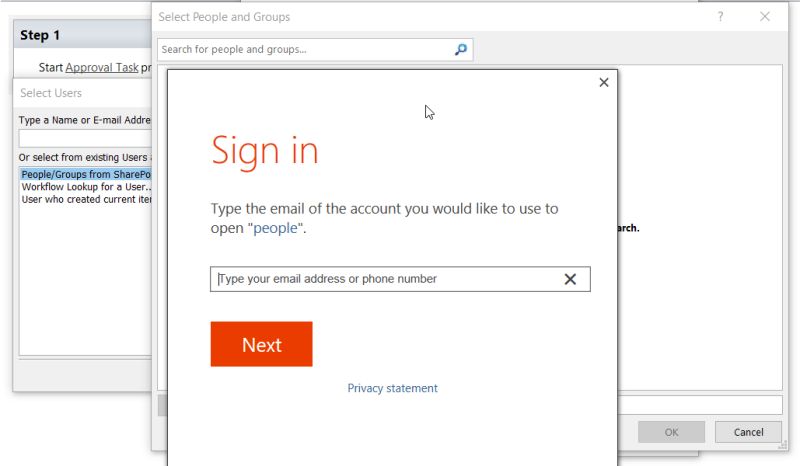Select Workflow Lookup for a User entry
800x466 pixels.
[x=86, y=187]
